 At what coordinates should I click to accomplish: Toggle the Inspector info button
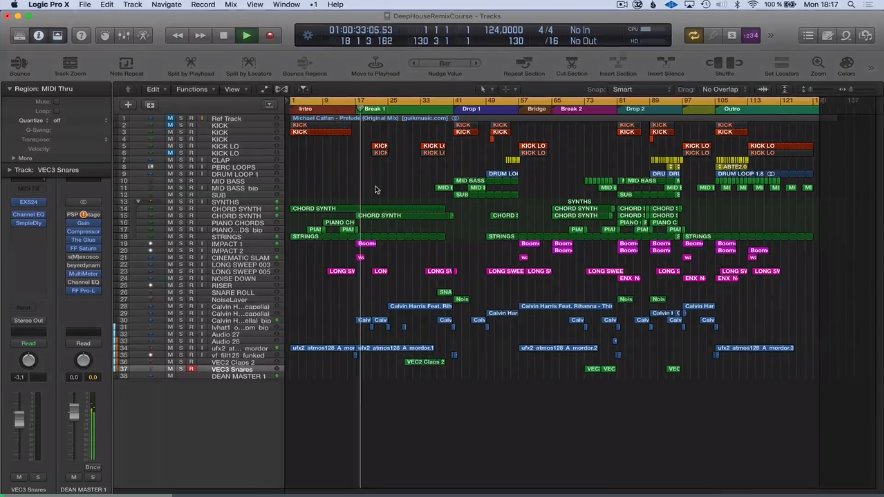(38, 36)
